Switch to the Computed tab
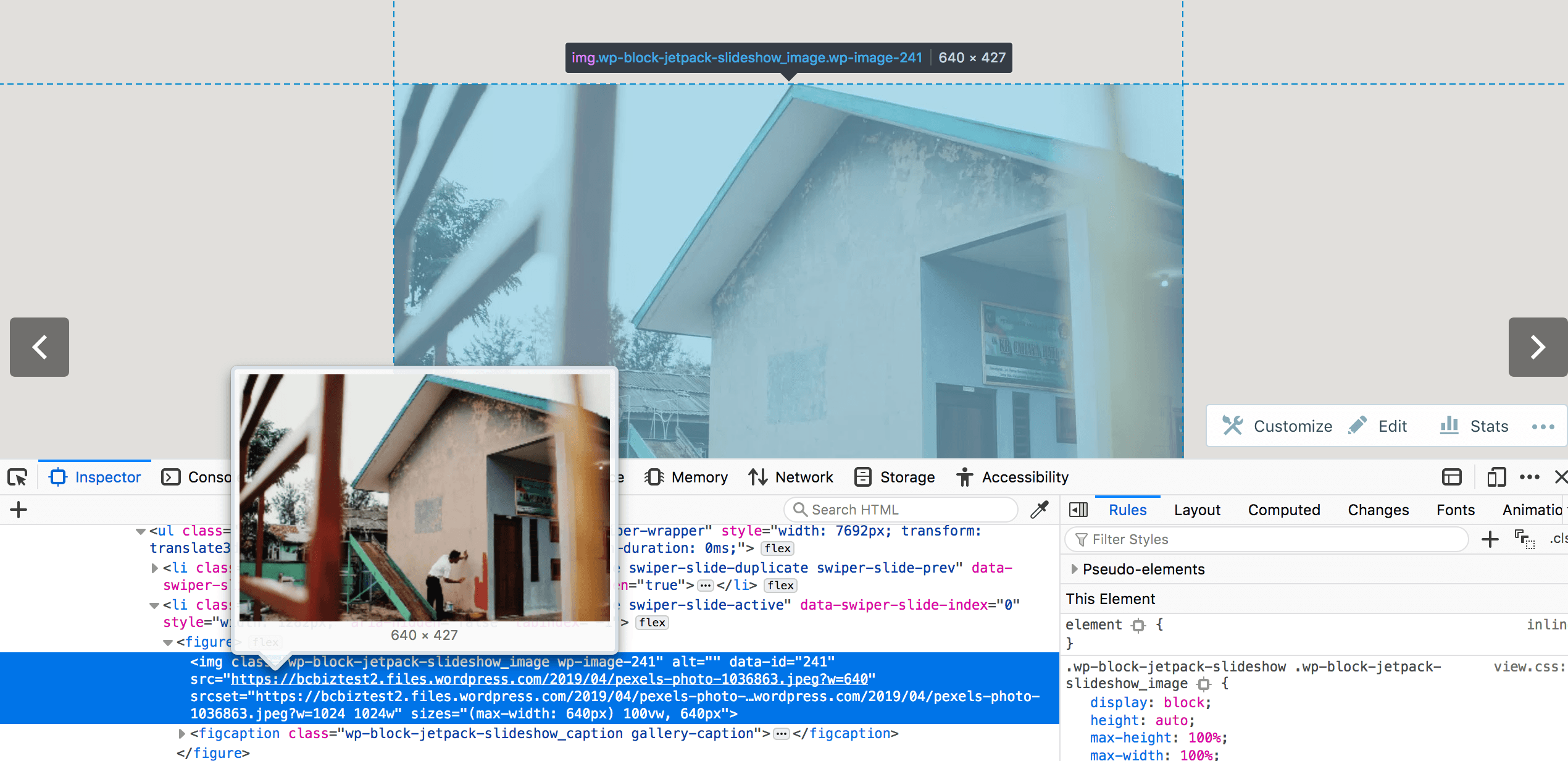This screenshot has width=1568, height=761. 1284,509
